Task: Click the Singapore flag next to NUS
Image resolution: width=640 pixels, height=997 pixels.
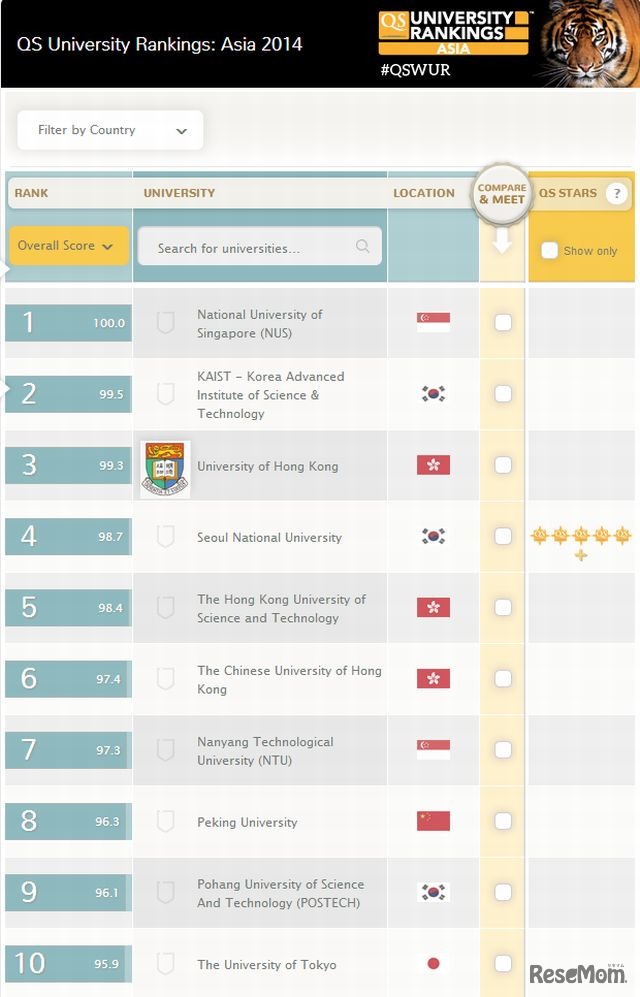Action: pyautogui.click(x=432, y=322)
